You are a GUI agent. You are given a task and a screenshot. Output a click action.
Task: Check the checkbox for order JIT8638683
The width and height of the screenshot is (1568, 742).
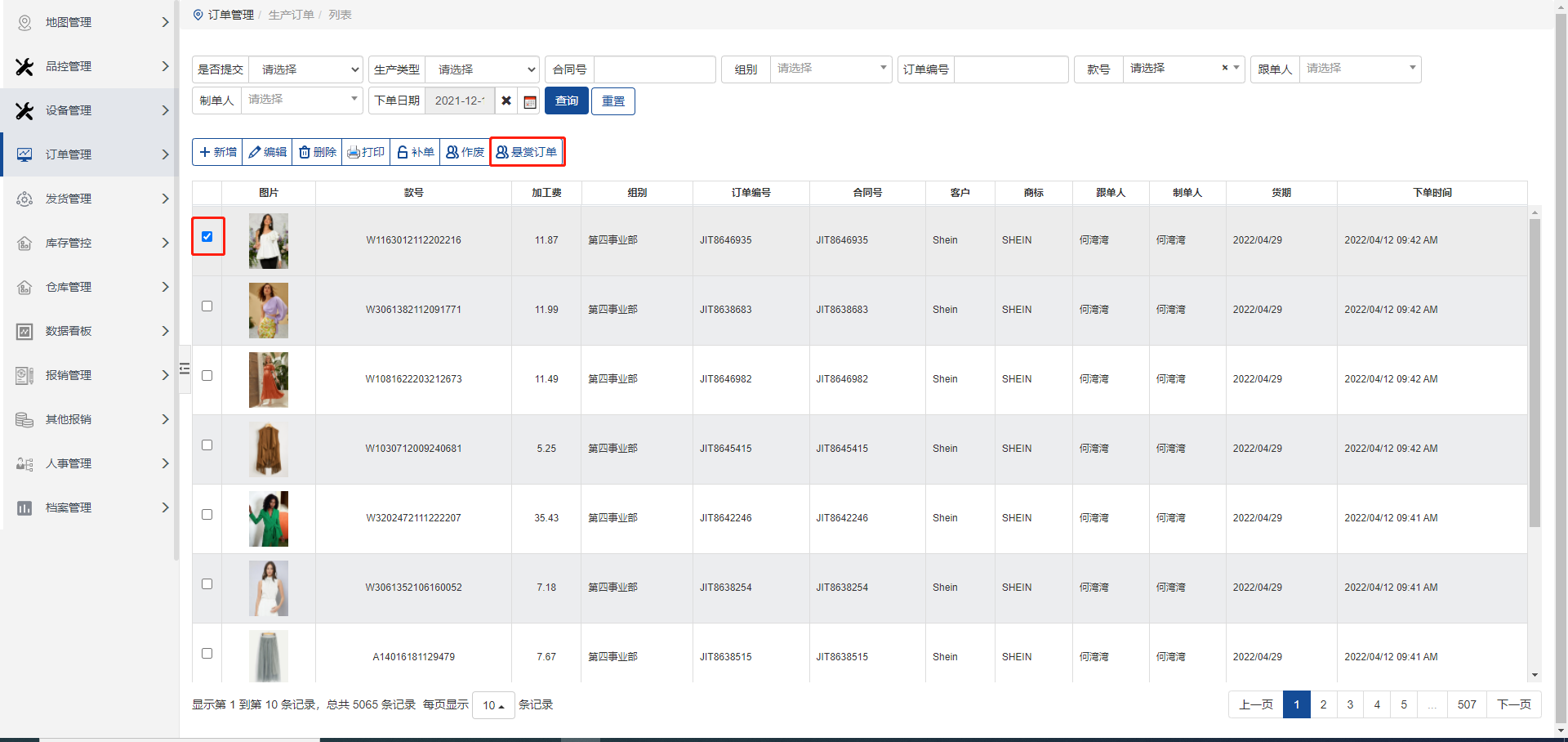[x=207, y=306]
